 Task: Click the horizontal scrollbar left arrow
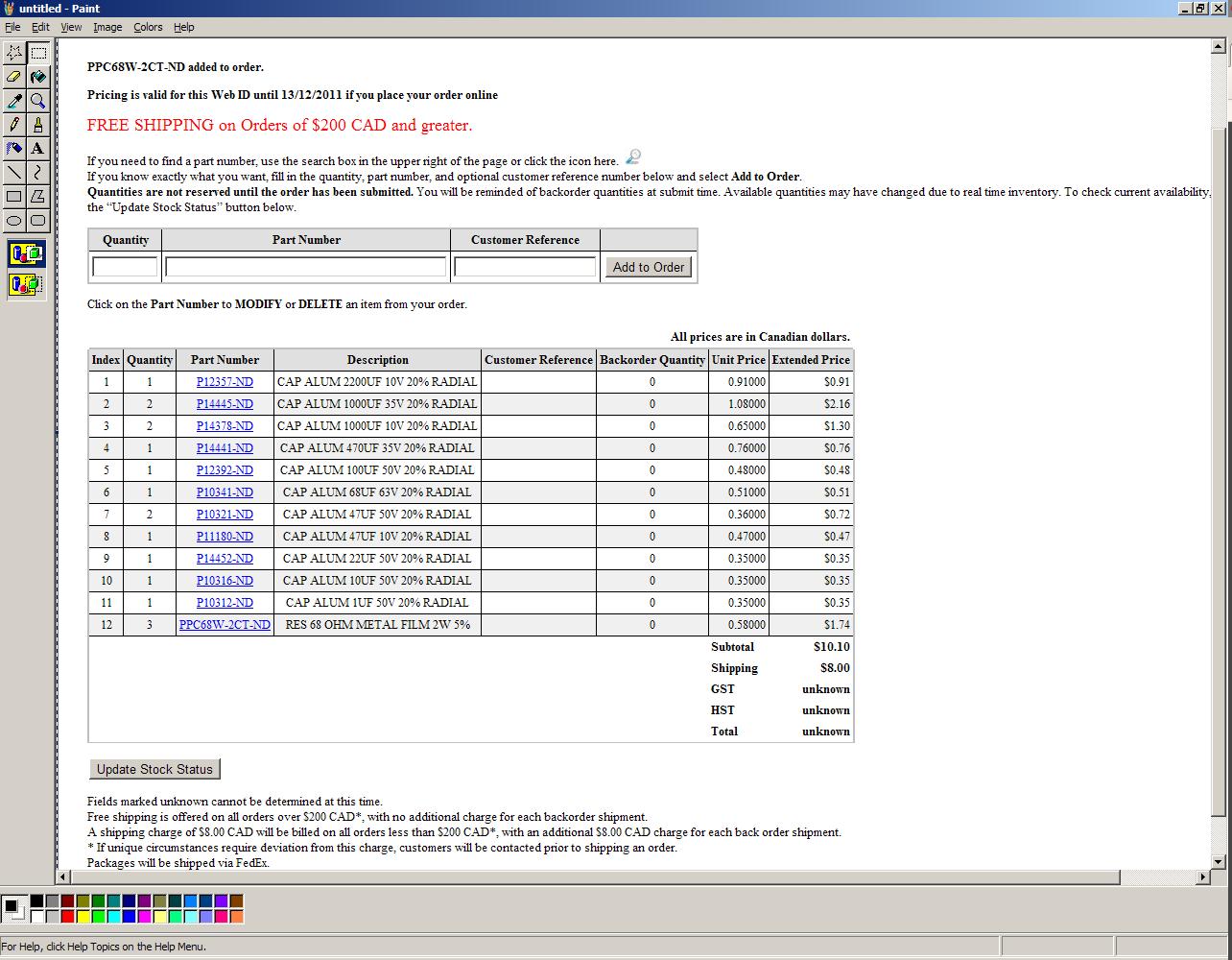(x=64, y=876)
